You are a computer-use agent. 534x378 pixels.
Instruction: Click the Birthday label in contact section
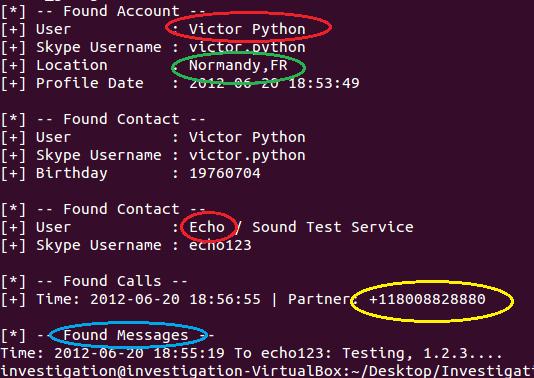(72, 173)
